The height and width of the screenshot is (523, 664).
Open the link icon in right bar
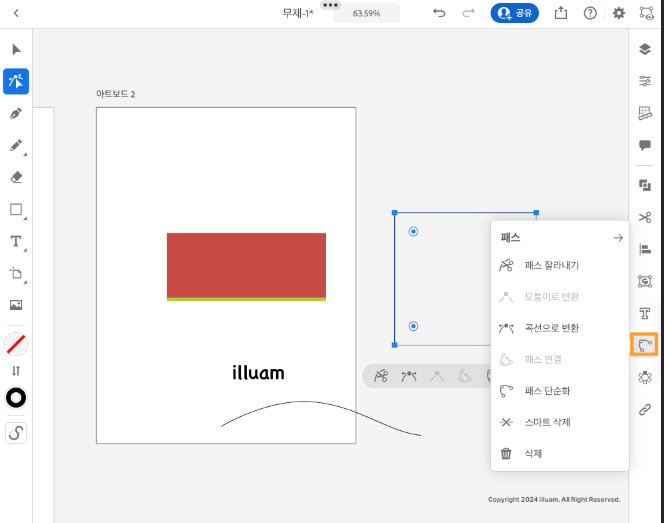point(645,410)
